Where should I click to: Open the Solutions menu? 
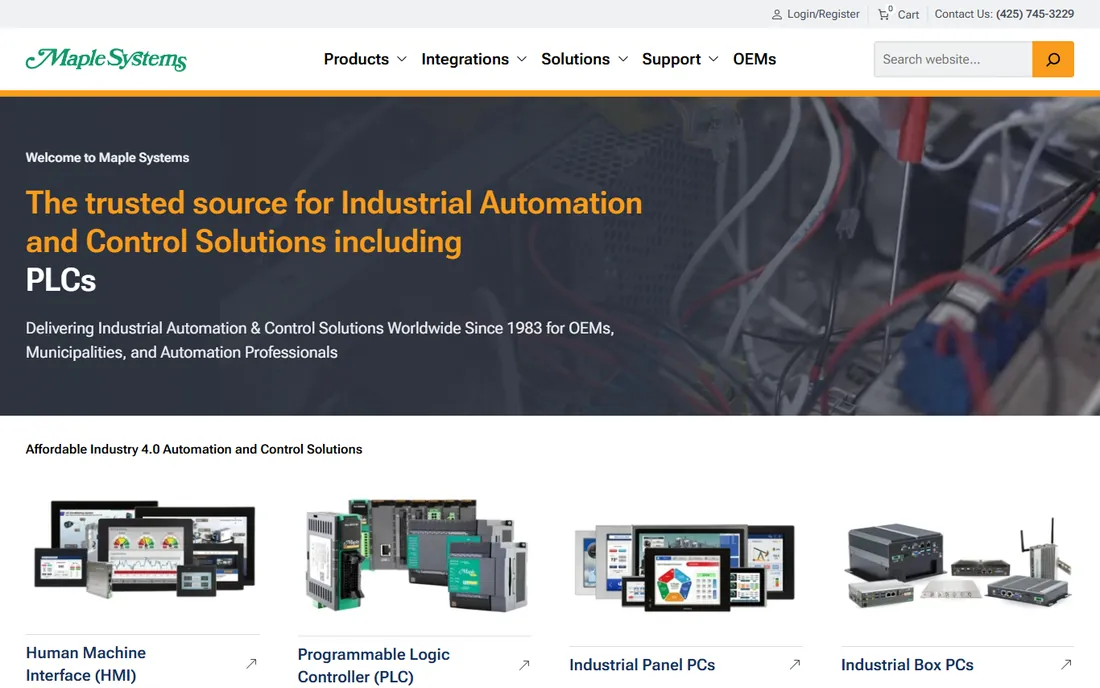tap(575, 60)
